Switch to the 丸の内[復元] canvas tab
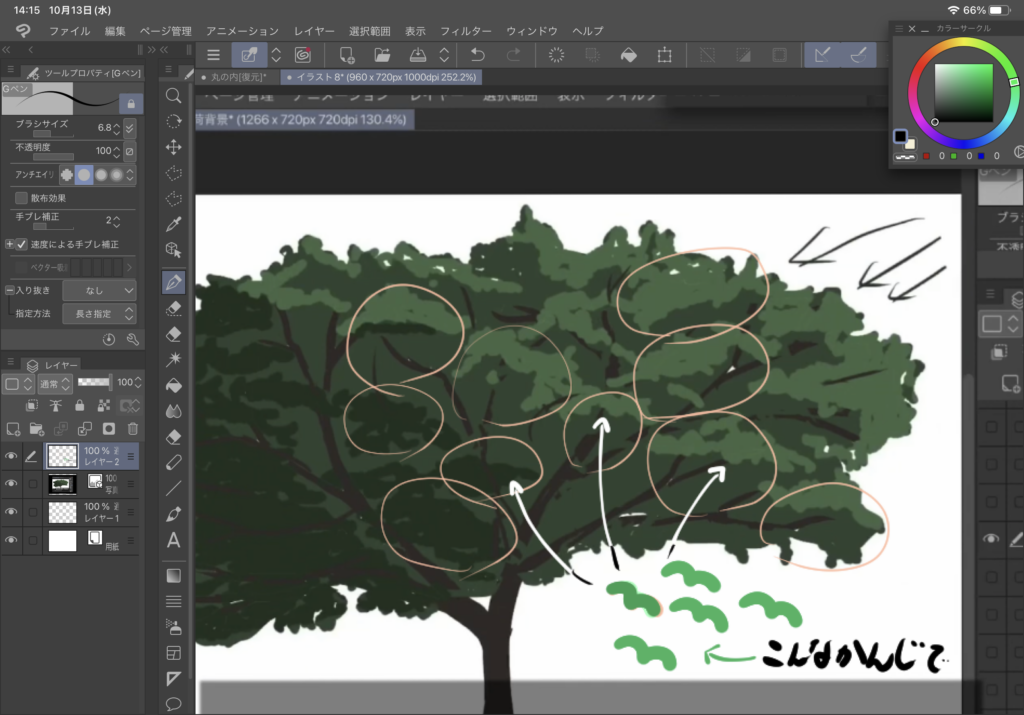The image size is (1024, 715). point(236,77)
